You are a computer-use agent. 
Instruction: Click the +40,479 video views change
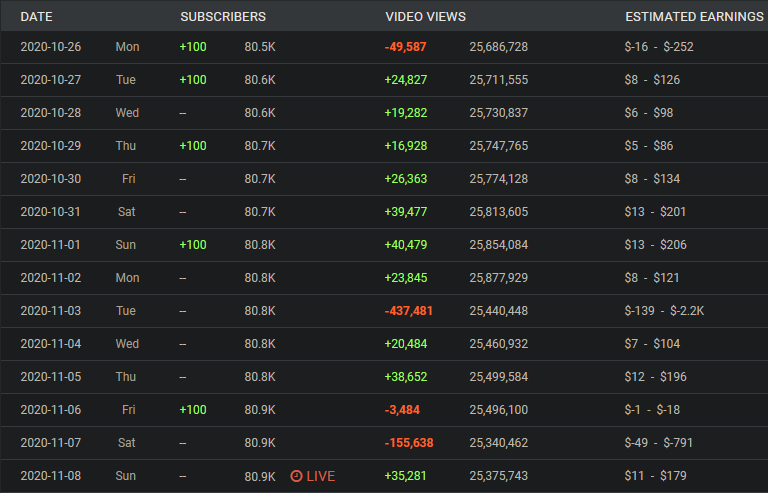406,245
